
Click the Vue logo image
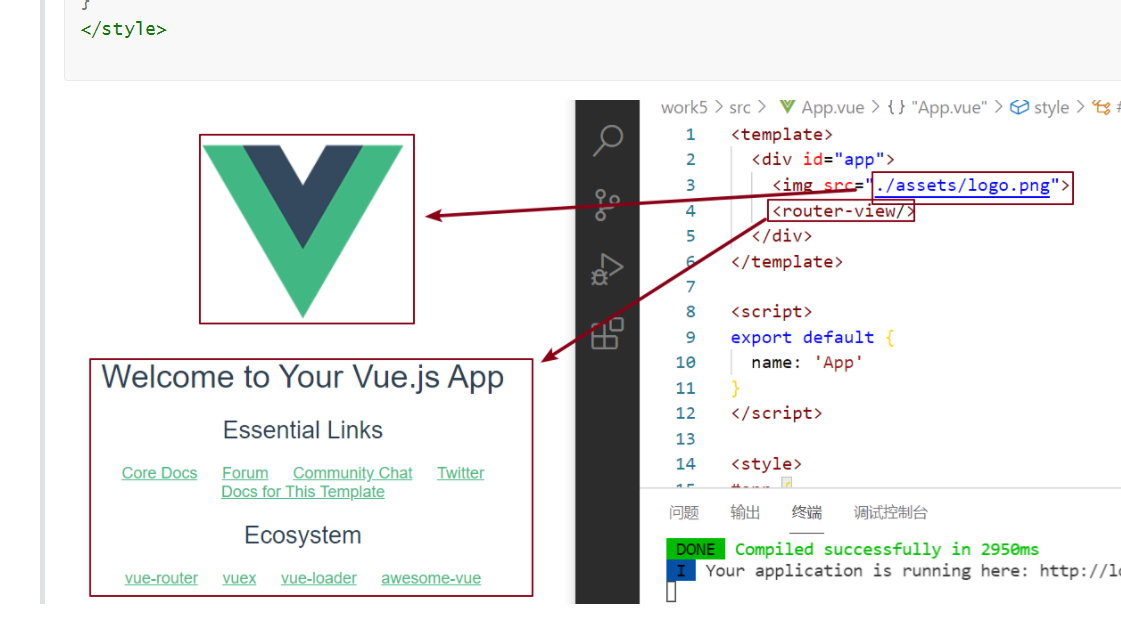[303, 230]
